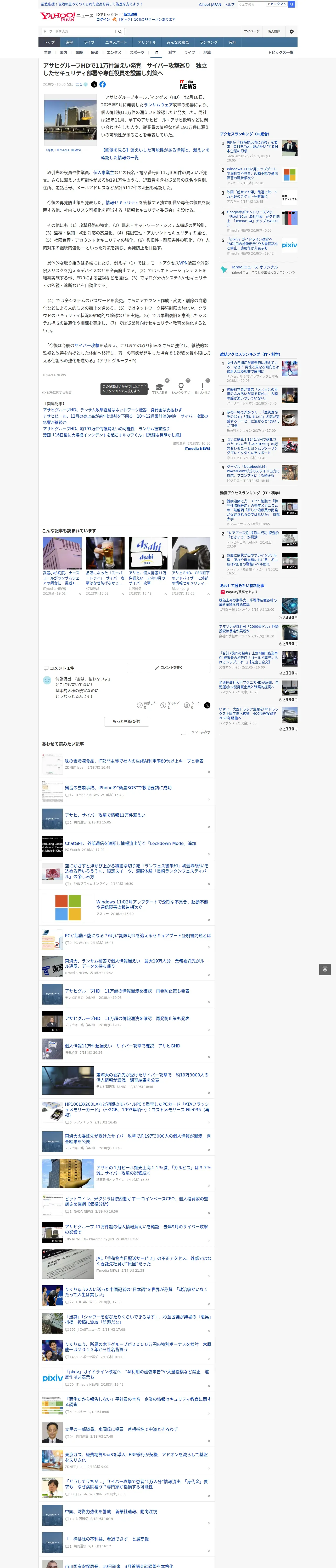Select the トップ navigation tab
This screenshot has width=336, height=1568.
click(x=49, y=43)
